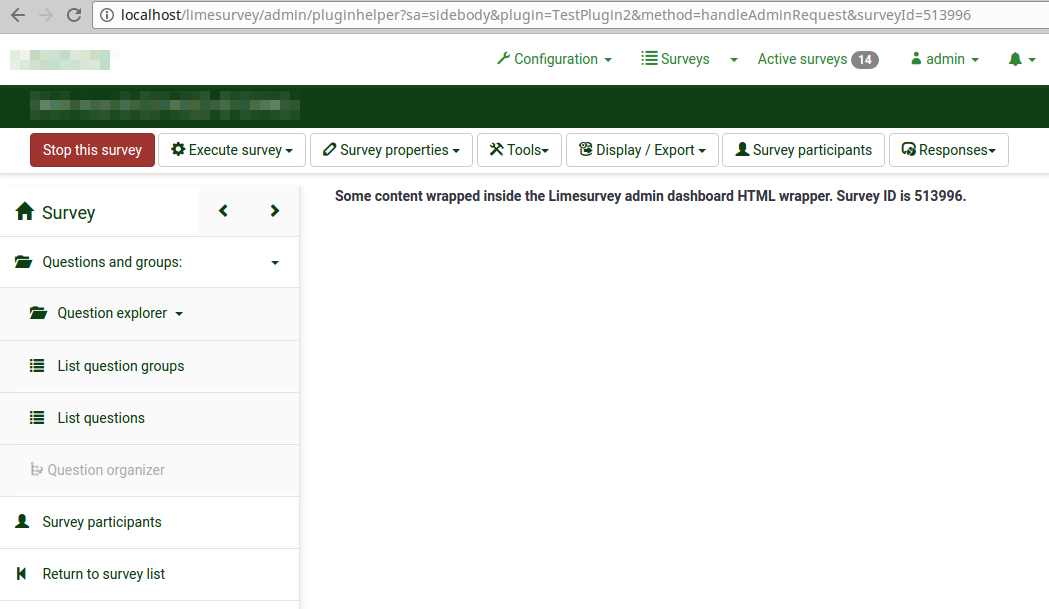
Task: Reload the page in the browser
Action: click(x=74, y=15)
